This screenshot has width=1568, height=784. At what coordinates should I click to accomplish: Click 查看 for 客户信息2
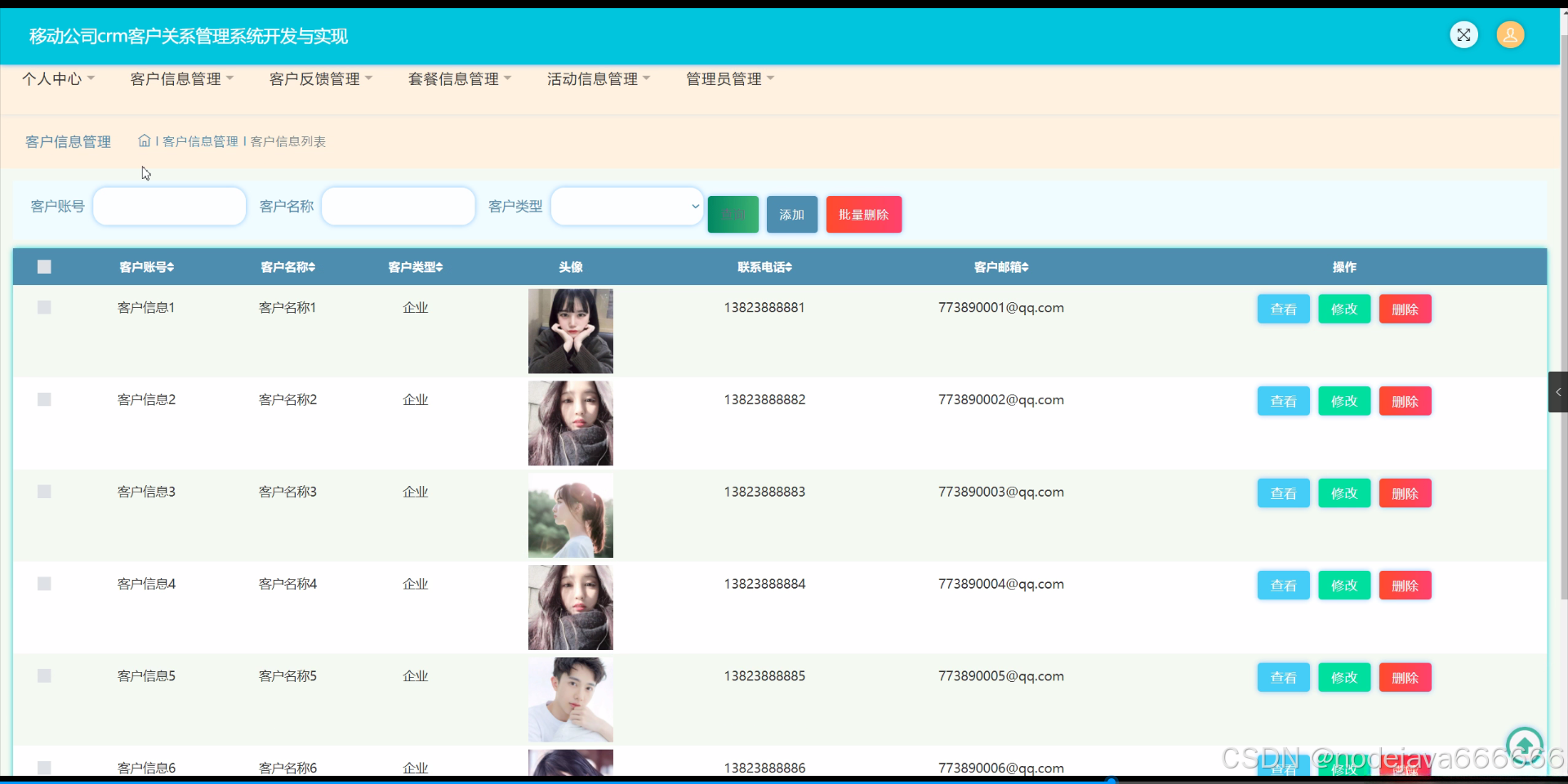[x=1283, y=401]
